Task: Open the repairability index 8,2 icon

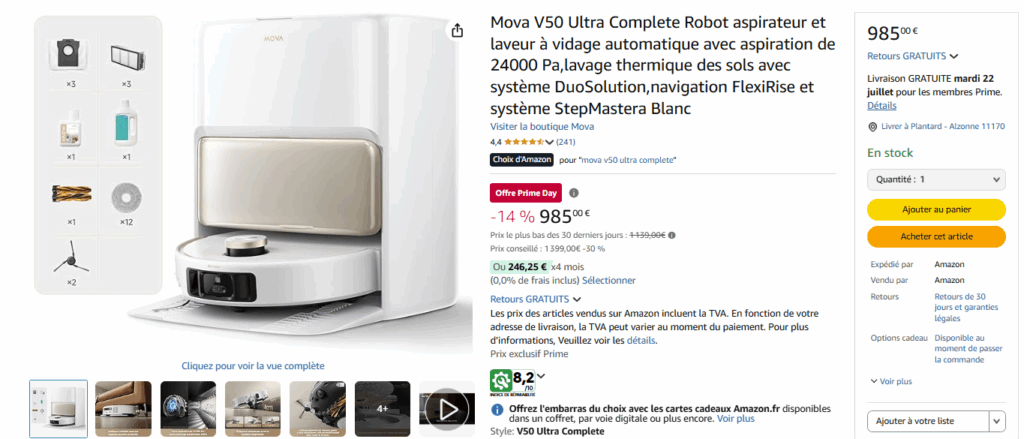Action: [x=513, y=381]
